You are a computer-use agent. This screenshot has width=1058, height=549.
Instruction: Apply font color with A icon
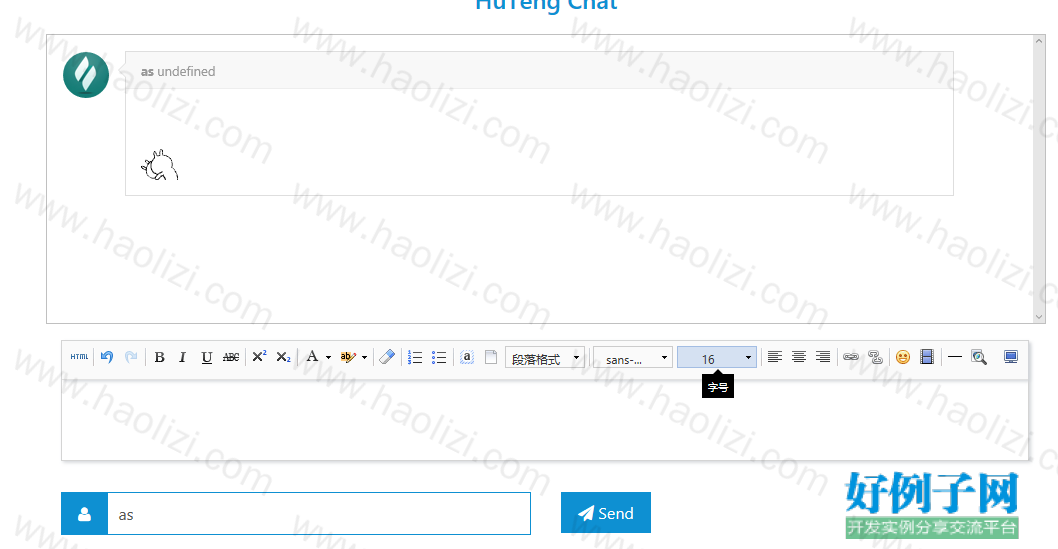tap(312, 357)
